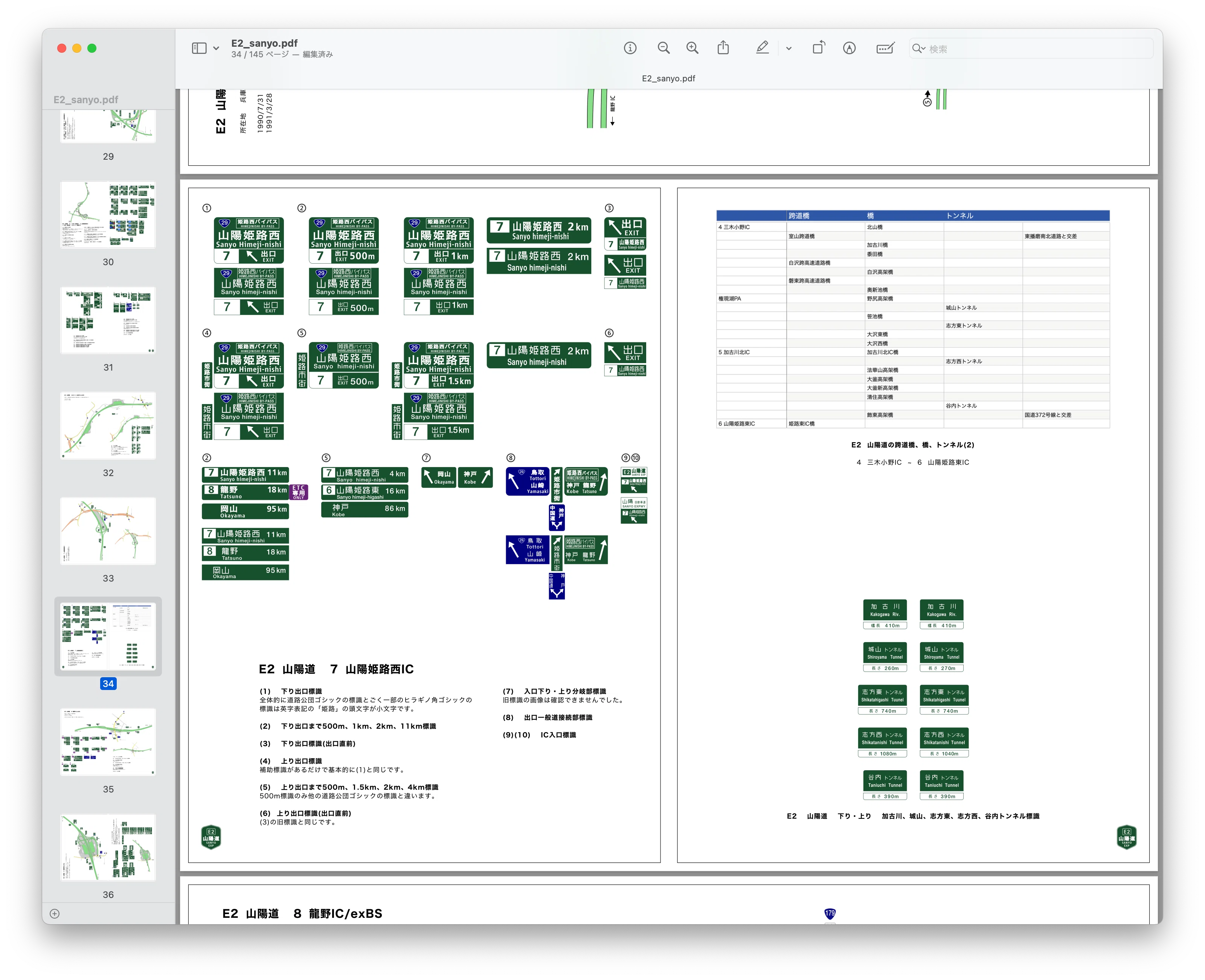Select the current page 34 thumbnail
The height and width of the screenshot is (980, 1205).
tap(108, 637)
